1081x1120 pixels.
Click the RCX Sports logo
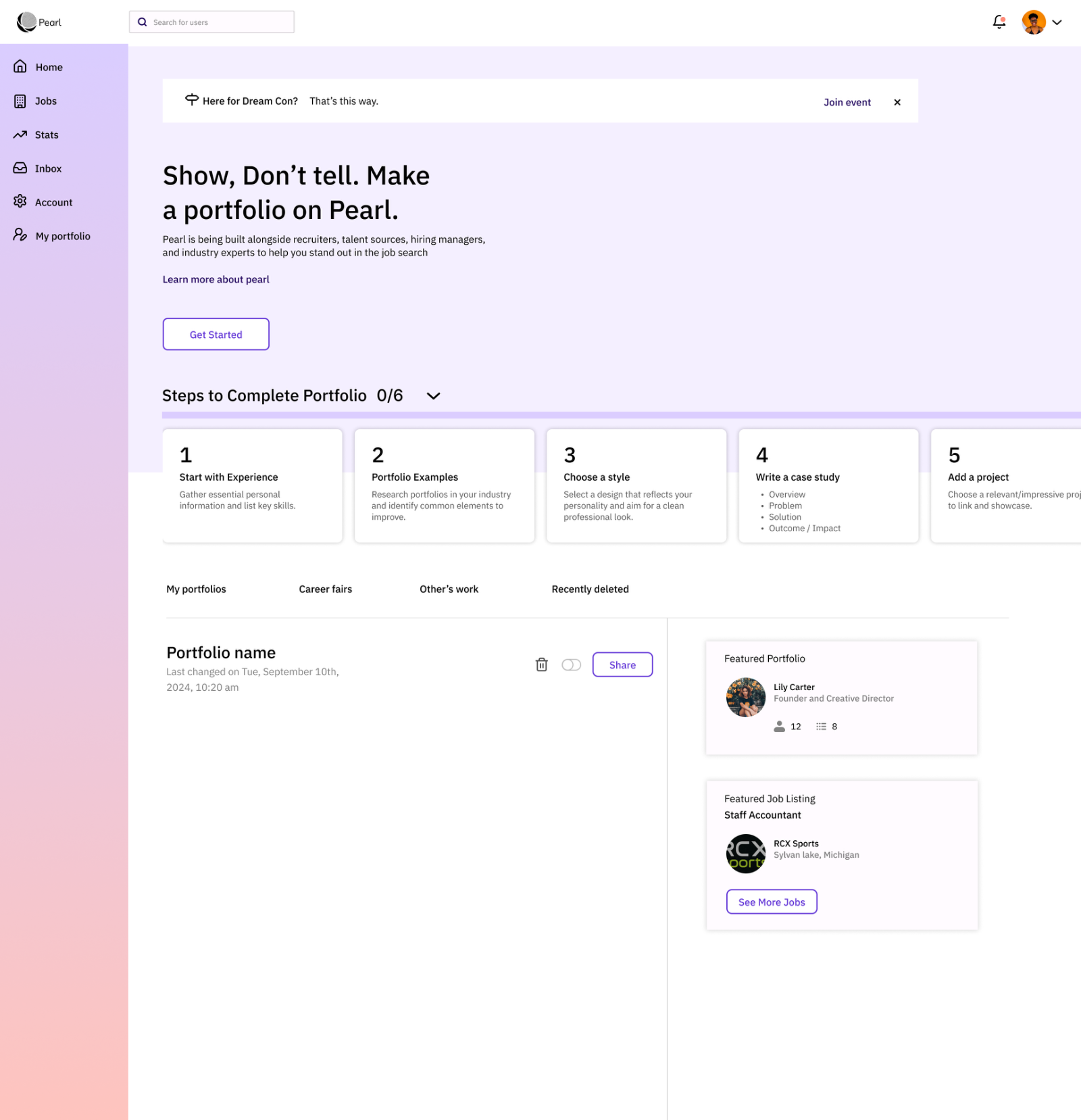click(x=746, y=854)
